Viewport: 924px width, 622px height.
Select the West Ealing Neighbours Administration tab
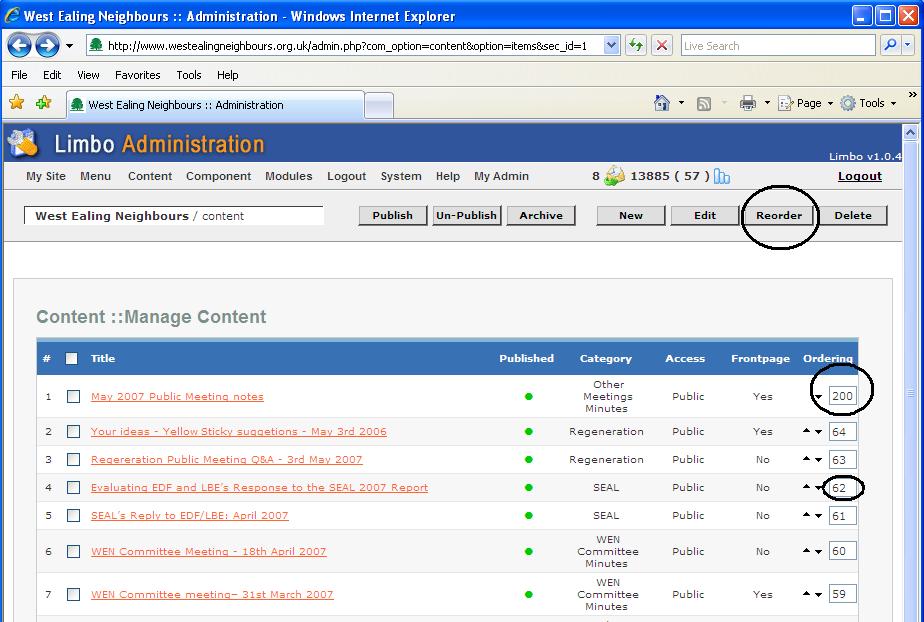click(x=215, y=105)
